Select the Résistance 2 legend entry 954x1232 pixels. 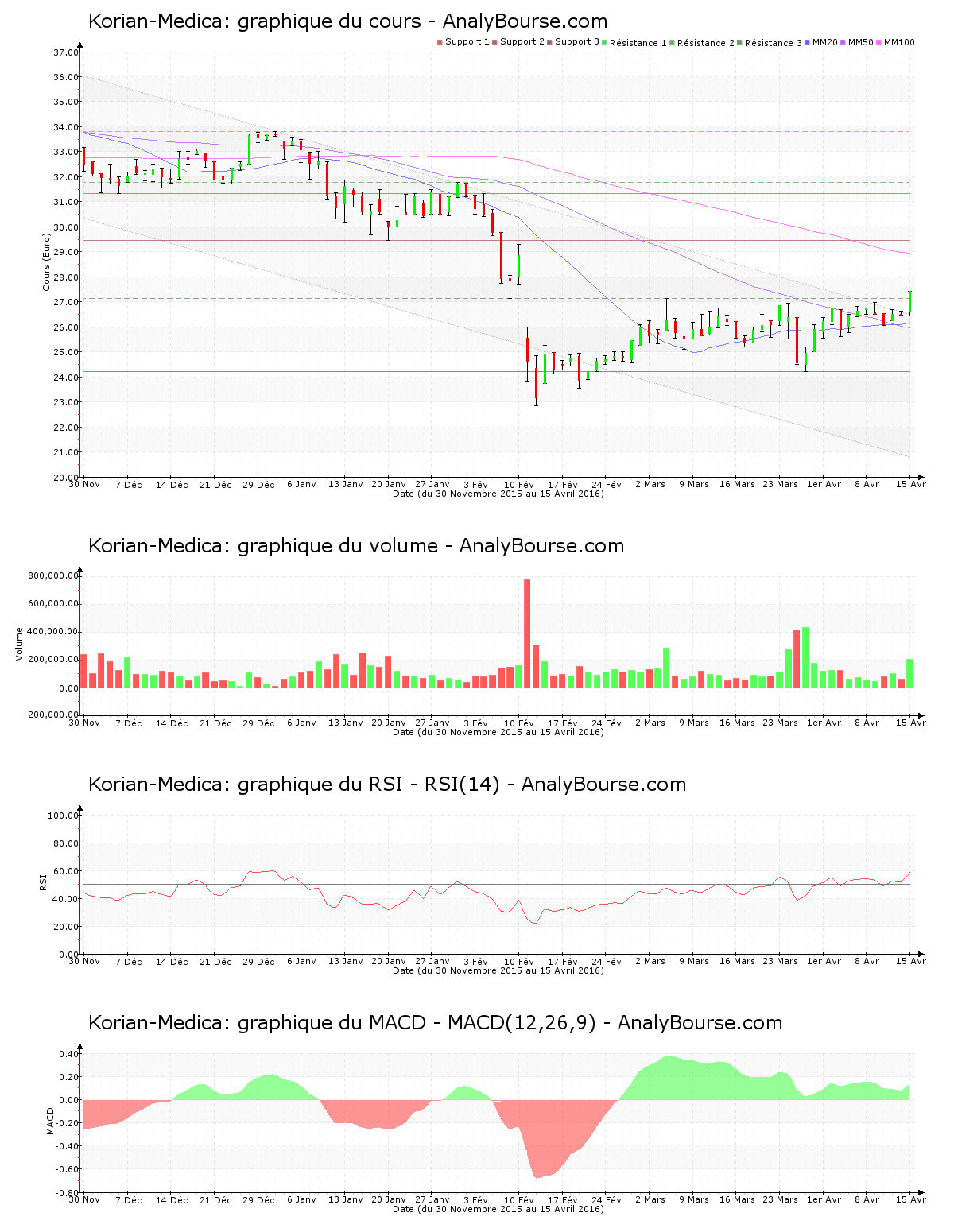pyautogui.click(x=702, y=43)
